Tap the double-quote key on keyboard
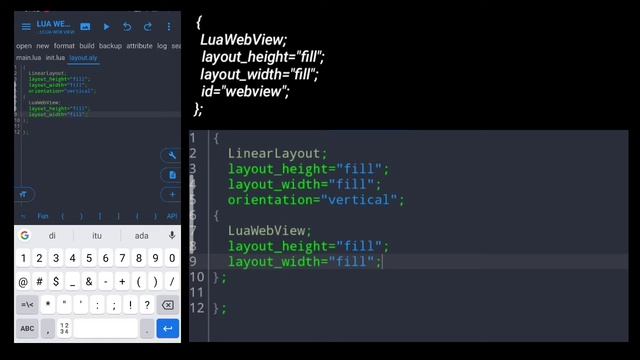Screen dimensions: 640x360 pyautogui.click(x=64, y=305)
